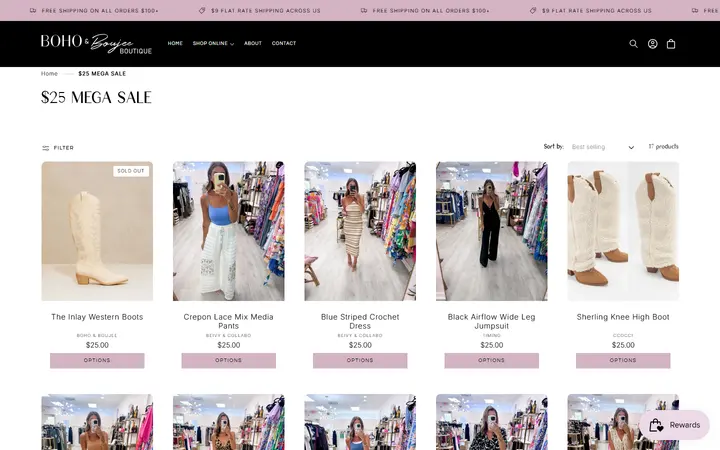Open the FILTER panel label

point(63,148)
